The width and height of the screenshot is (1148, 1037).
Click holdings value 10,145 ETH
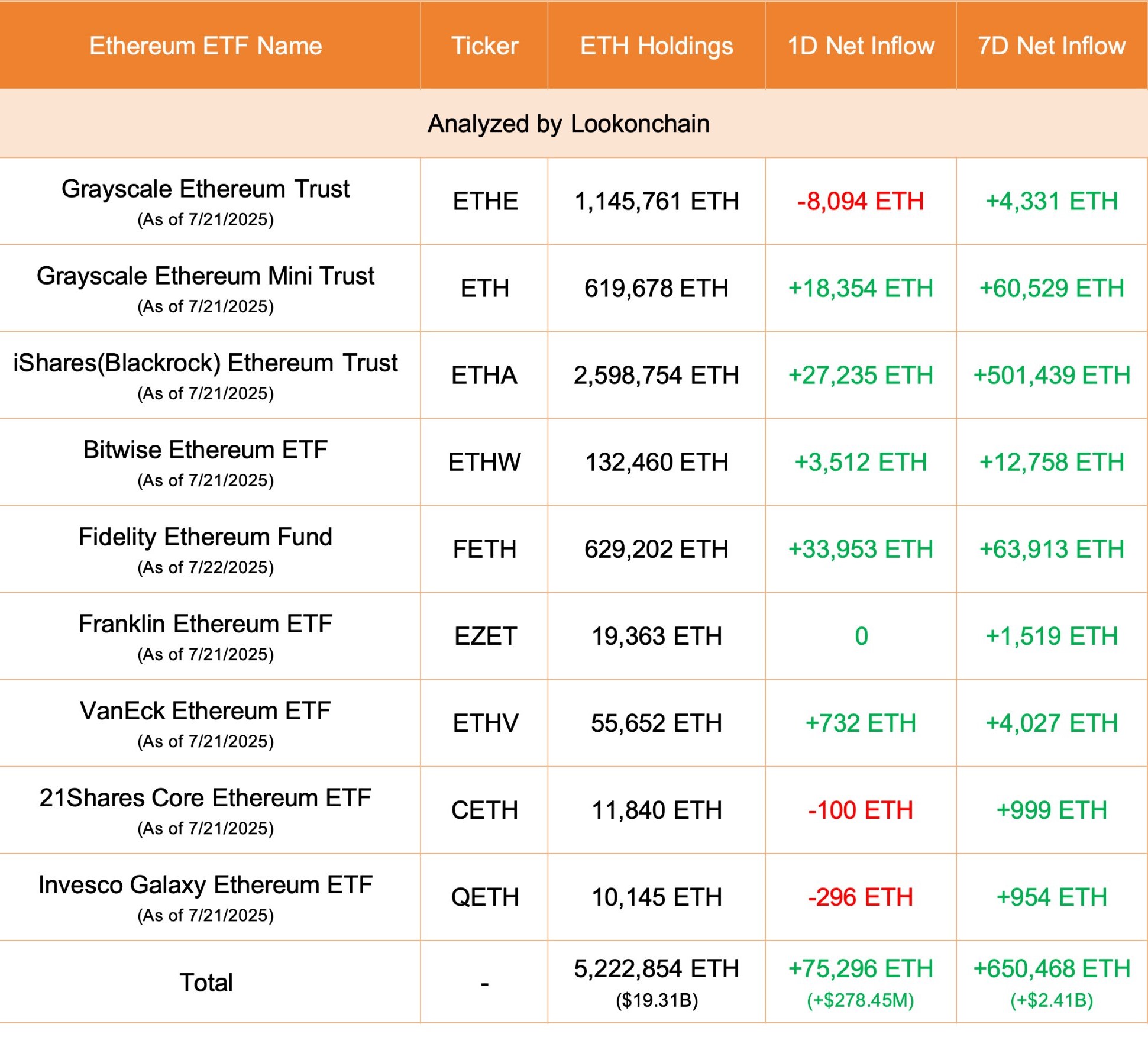(x=657, y=898)
